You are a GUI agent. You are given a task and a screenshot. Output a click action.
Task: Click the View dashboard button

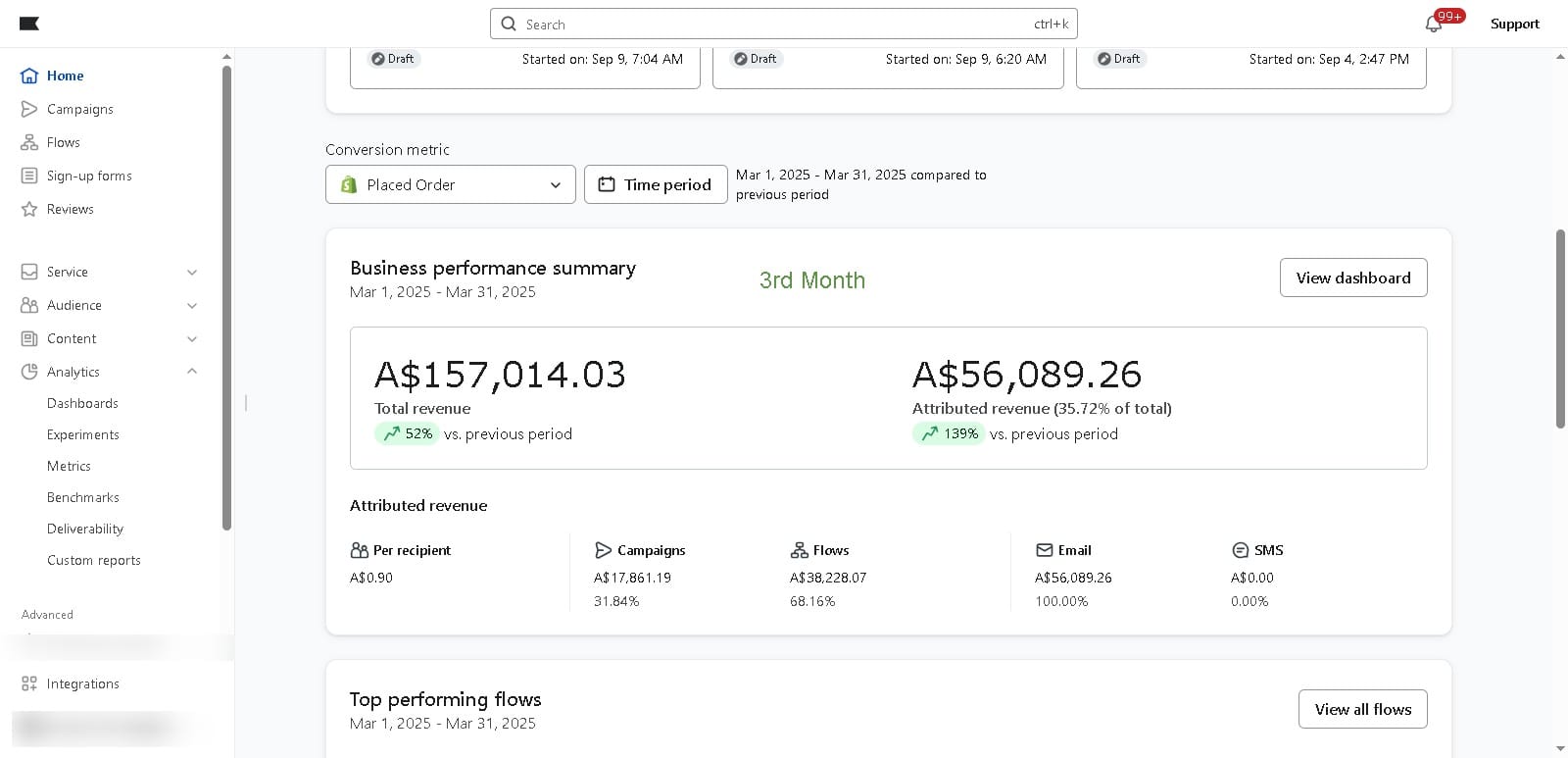point(1352,278)
